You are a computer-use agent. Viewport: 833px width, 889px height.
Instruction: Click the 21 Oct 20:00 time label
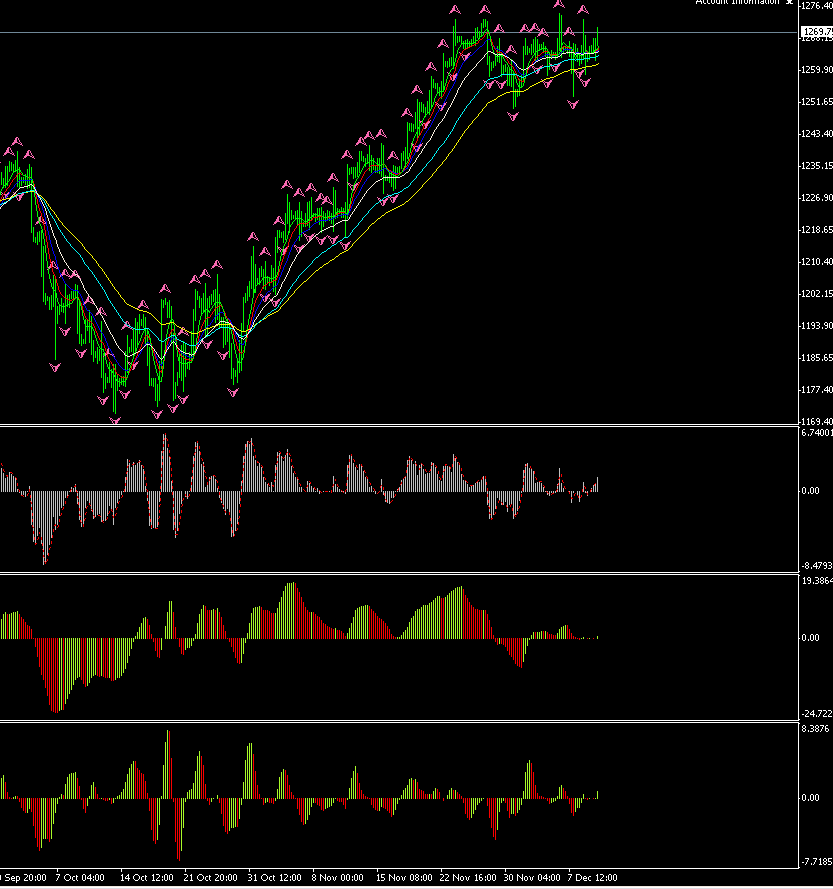[210, 878]
